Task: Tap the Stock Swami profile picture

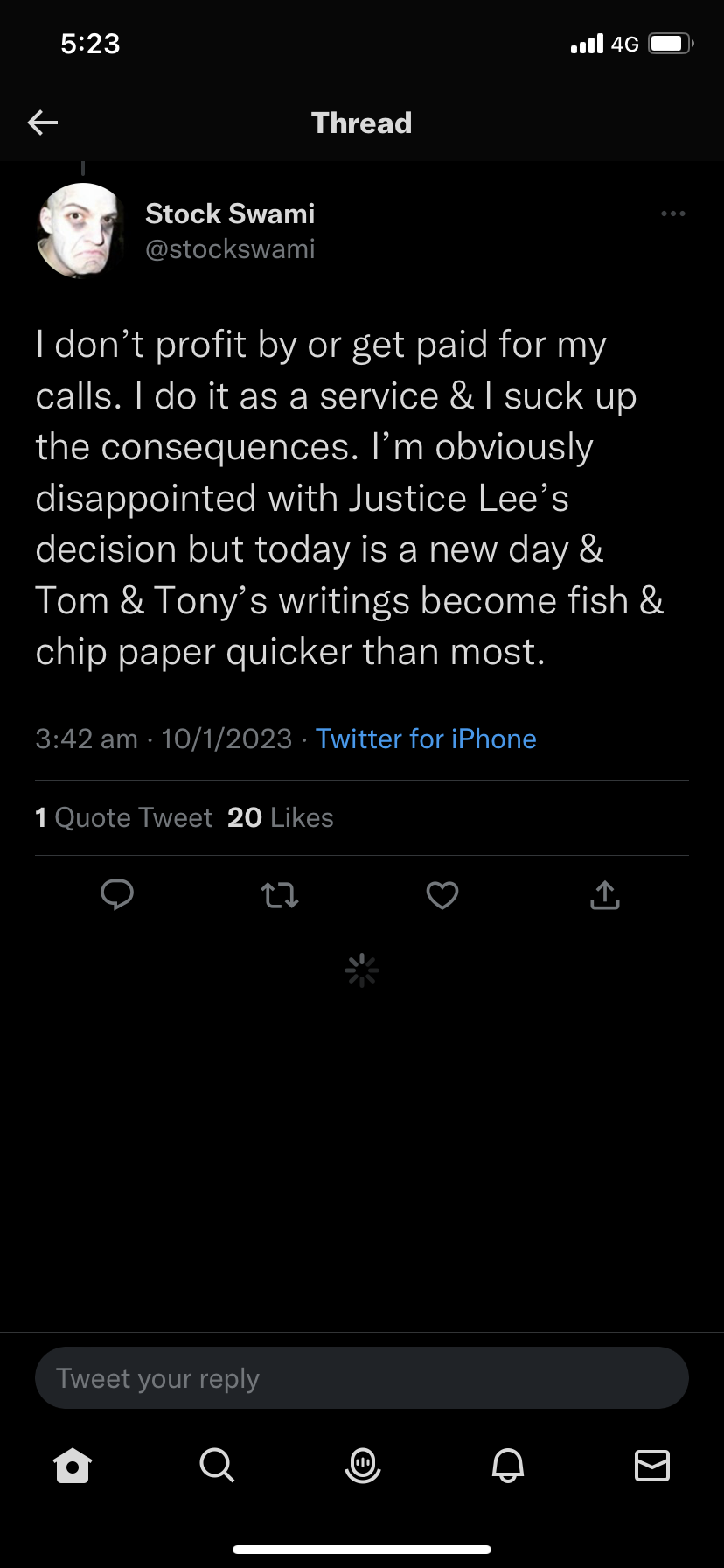Action: point(80,231)
